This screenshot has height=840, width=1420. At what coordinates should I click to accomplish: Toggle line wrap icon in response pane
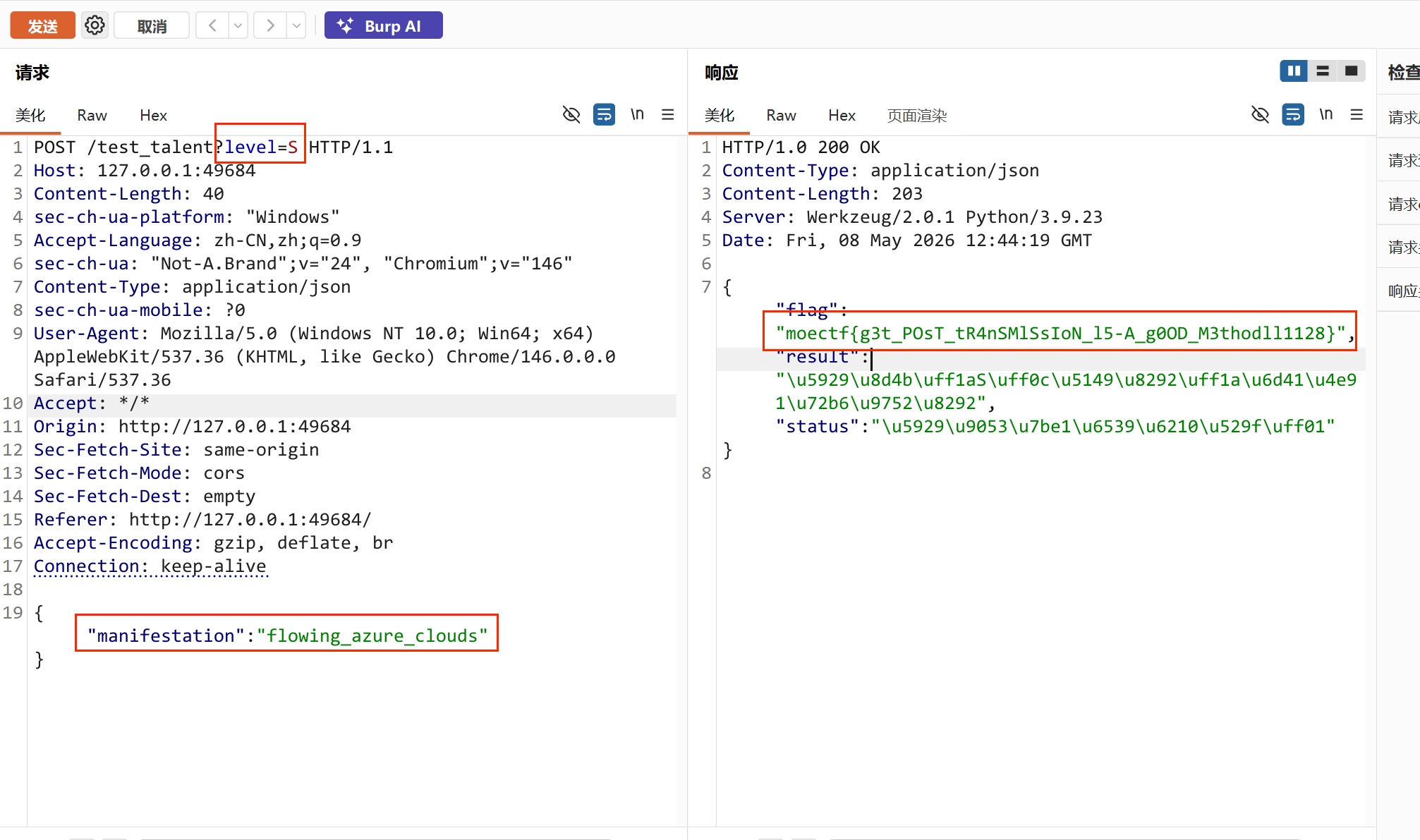pos(1293,114)
